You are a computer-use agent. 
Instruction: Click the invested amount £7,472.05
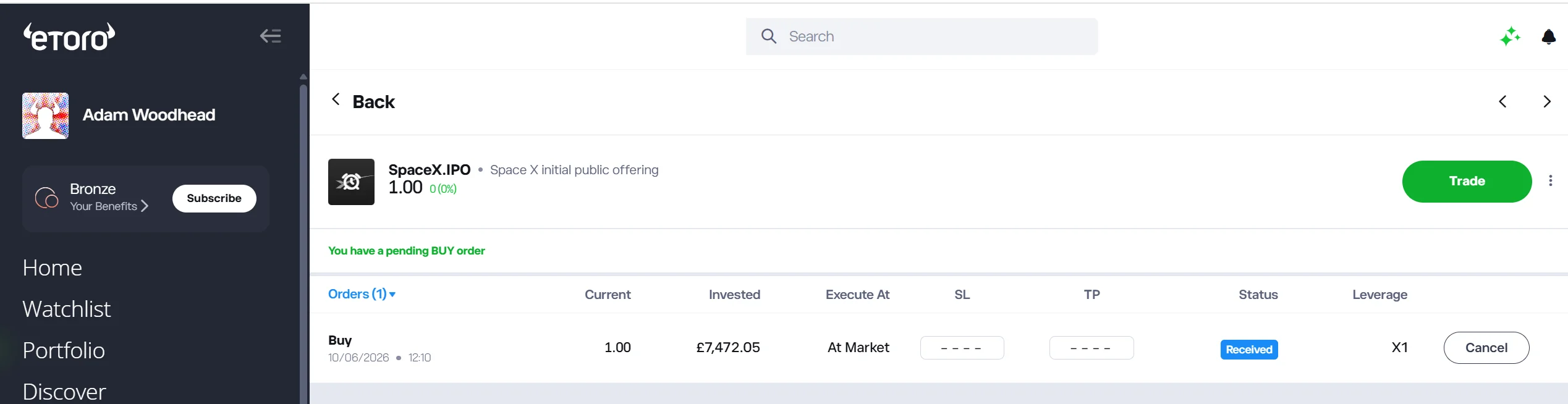click(728, 348)
